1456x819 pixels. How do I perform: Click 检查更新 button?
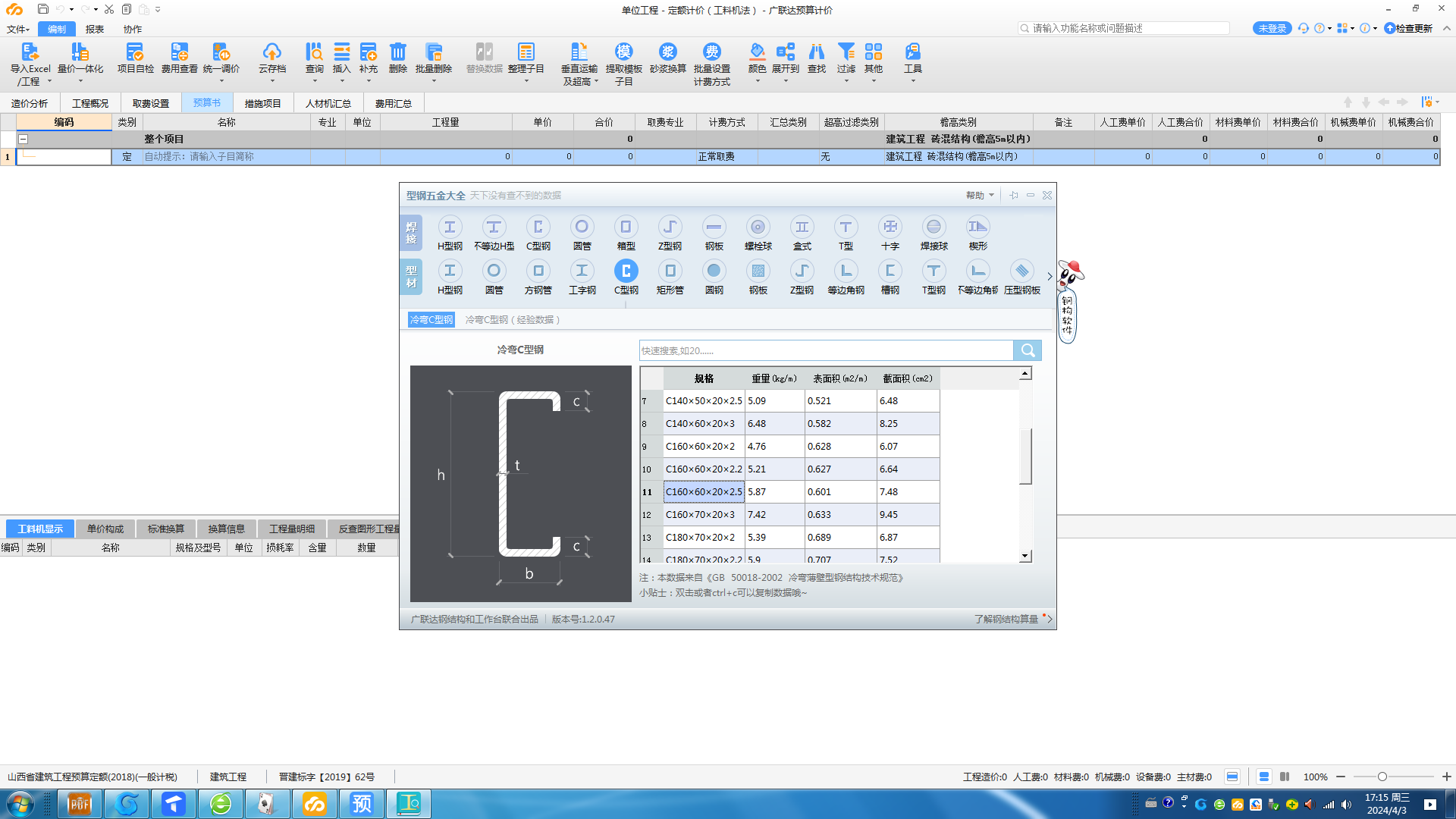(x=1409, y=28)
